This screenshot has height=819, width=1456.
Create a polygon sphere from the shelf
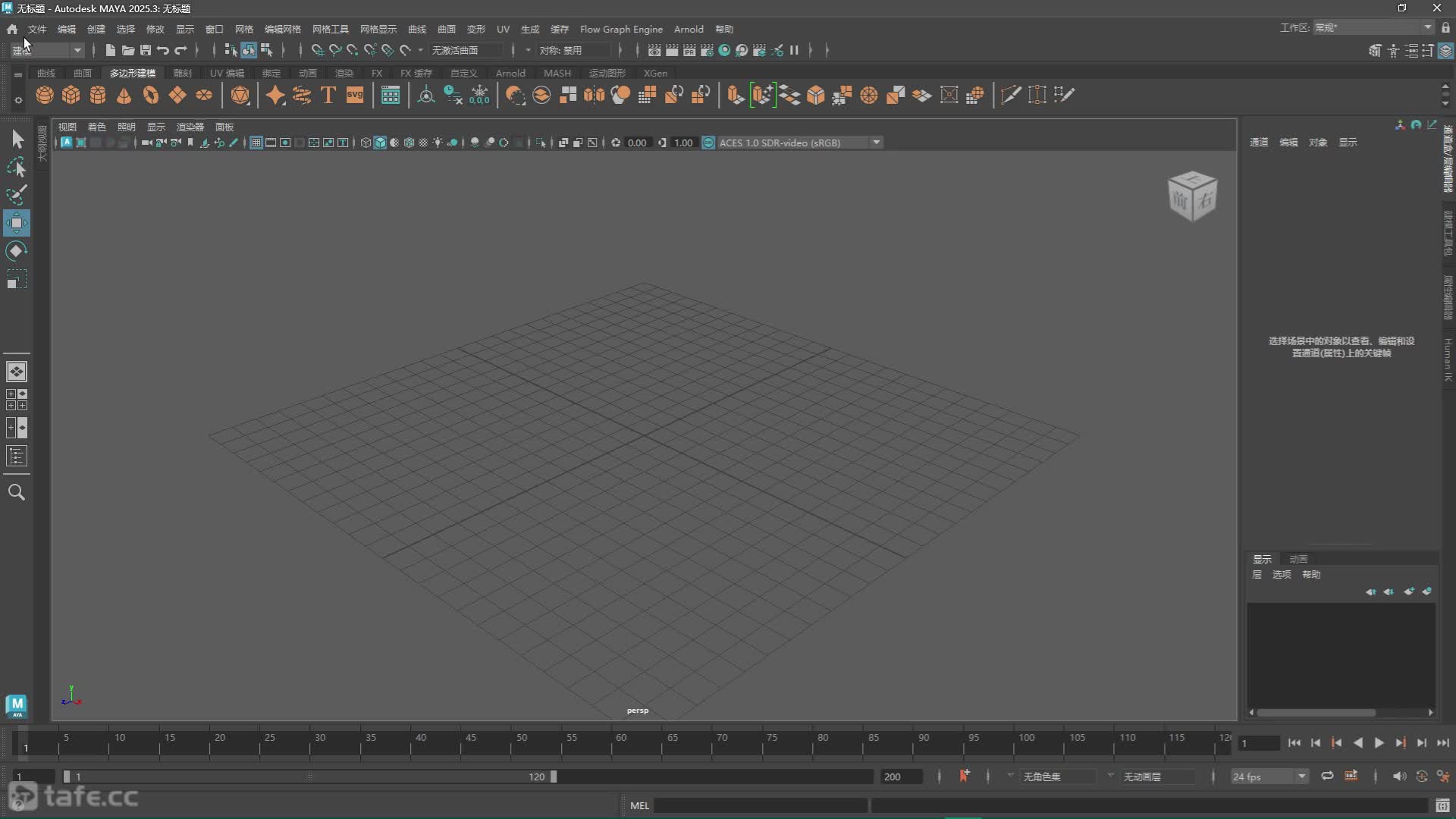pyautogui.click(x=45, y=96)
